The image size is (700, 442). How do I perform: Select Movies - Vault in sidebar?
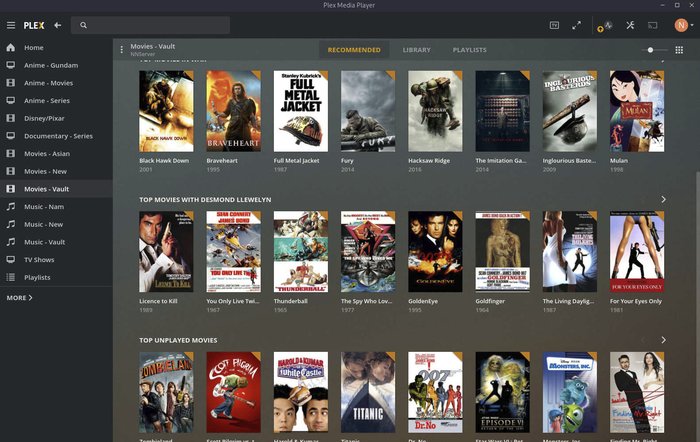click(x=56, y=189)
